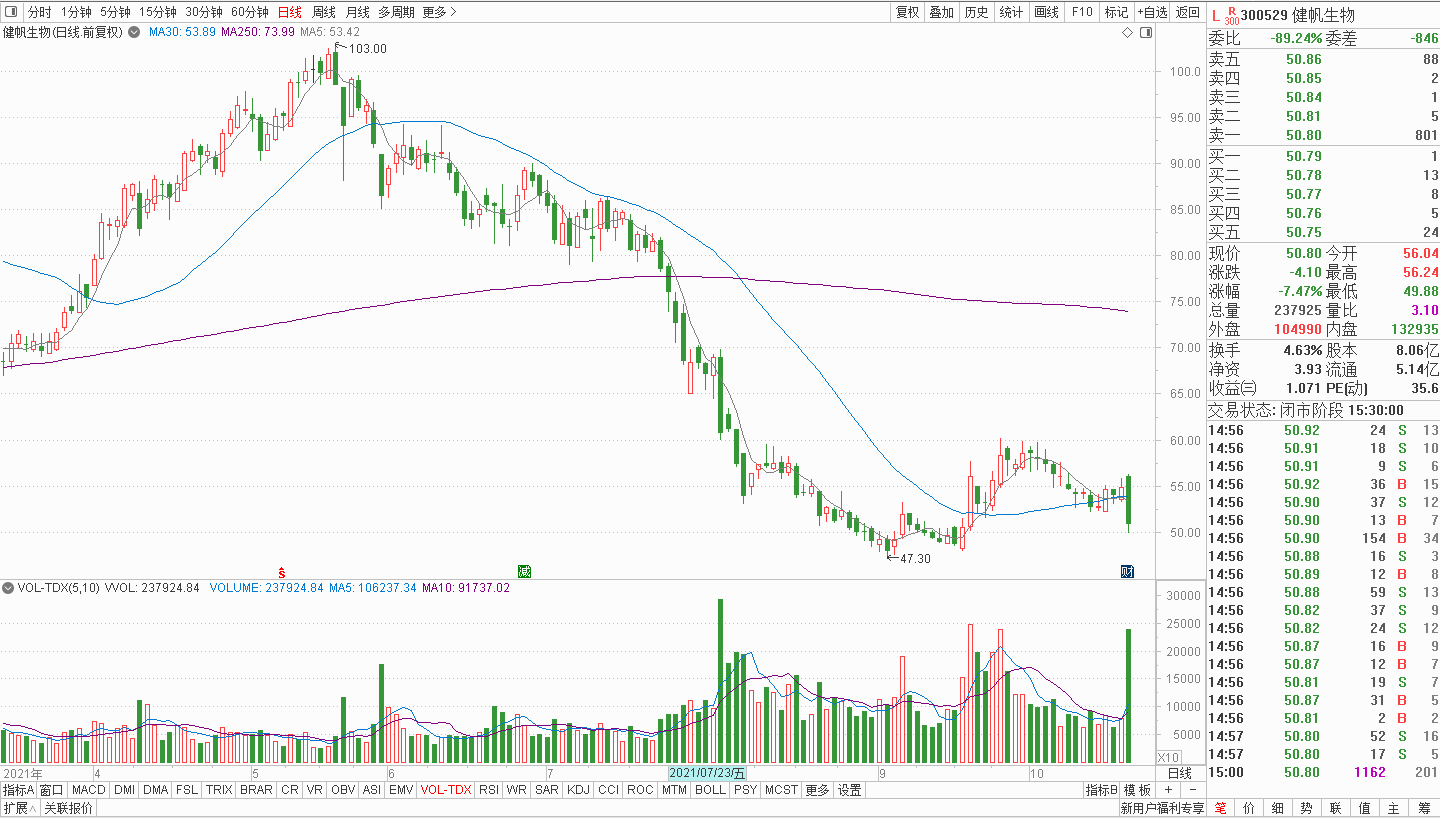Click the diamond marker icon above the chart
Viewport: 1440px width, 819px height.
point(1127,32)
